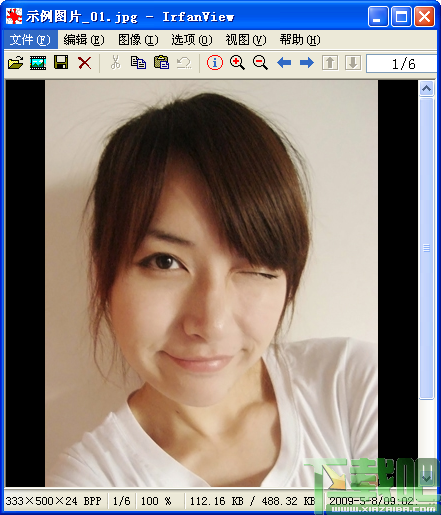
Task: Zoom in with the plus magnifier
Action: (237, 63)
